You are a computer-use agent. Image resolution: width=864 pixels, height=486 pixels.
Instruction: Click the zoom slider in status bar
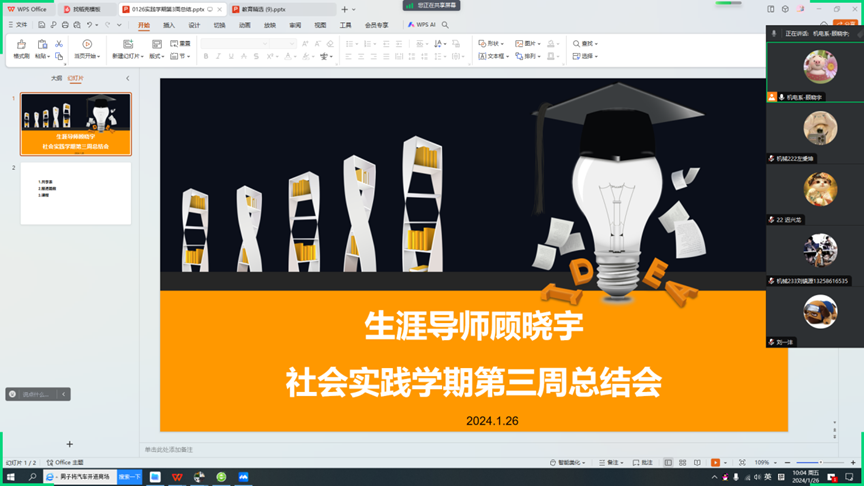pyautogui.click(x=812, y=463)
